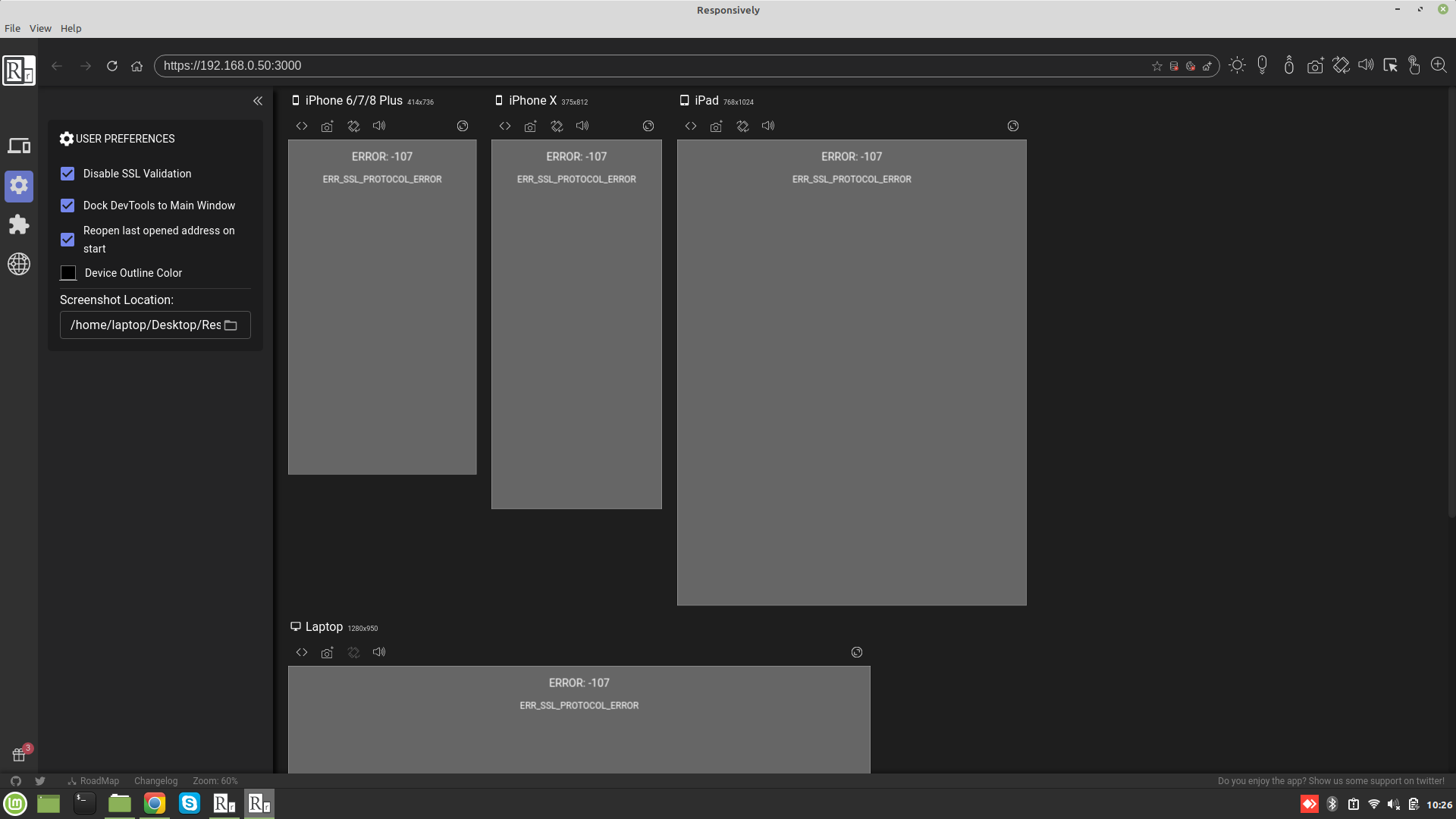The height and width of the screenshot is (819, 1456).
Task: Delete cookies via cookie icon in address bar
Action: coord(1191,66)
